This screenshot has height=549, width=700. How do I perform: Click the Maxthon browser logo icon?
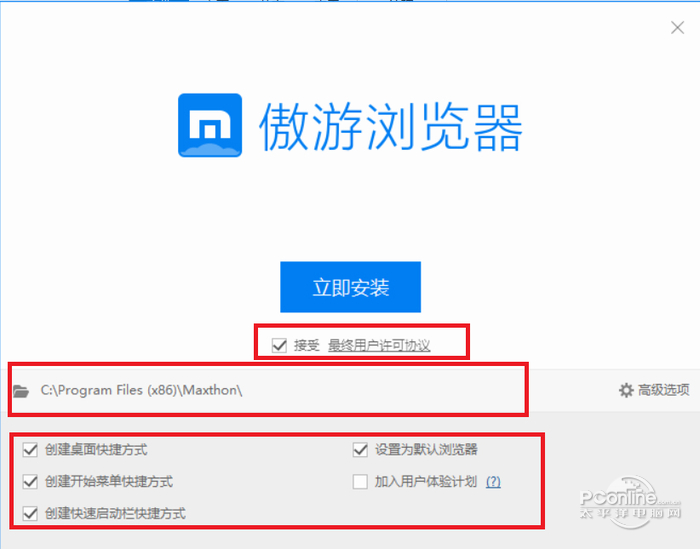[x=210, y=125]
